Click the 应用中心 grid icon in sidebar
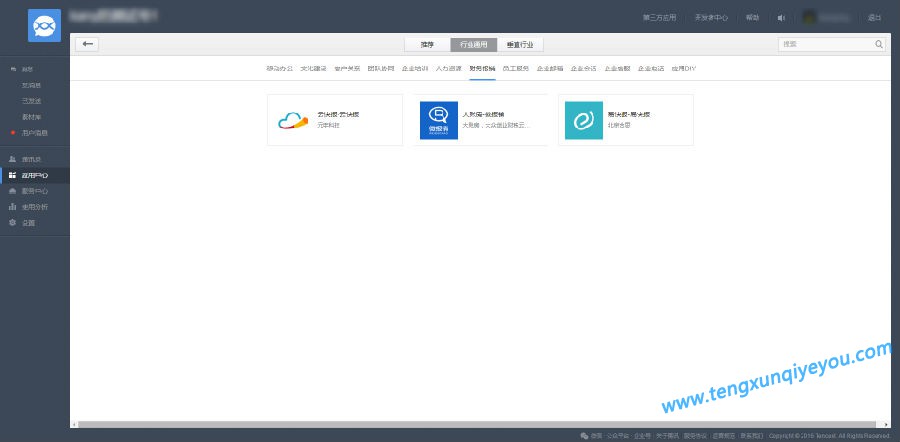This screenshot has height=442, width=900. (x=13, y=175)
